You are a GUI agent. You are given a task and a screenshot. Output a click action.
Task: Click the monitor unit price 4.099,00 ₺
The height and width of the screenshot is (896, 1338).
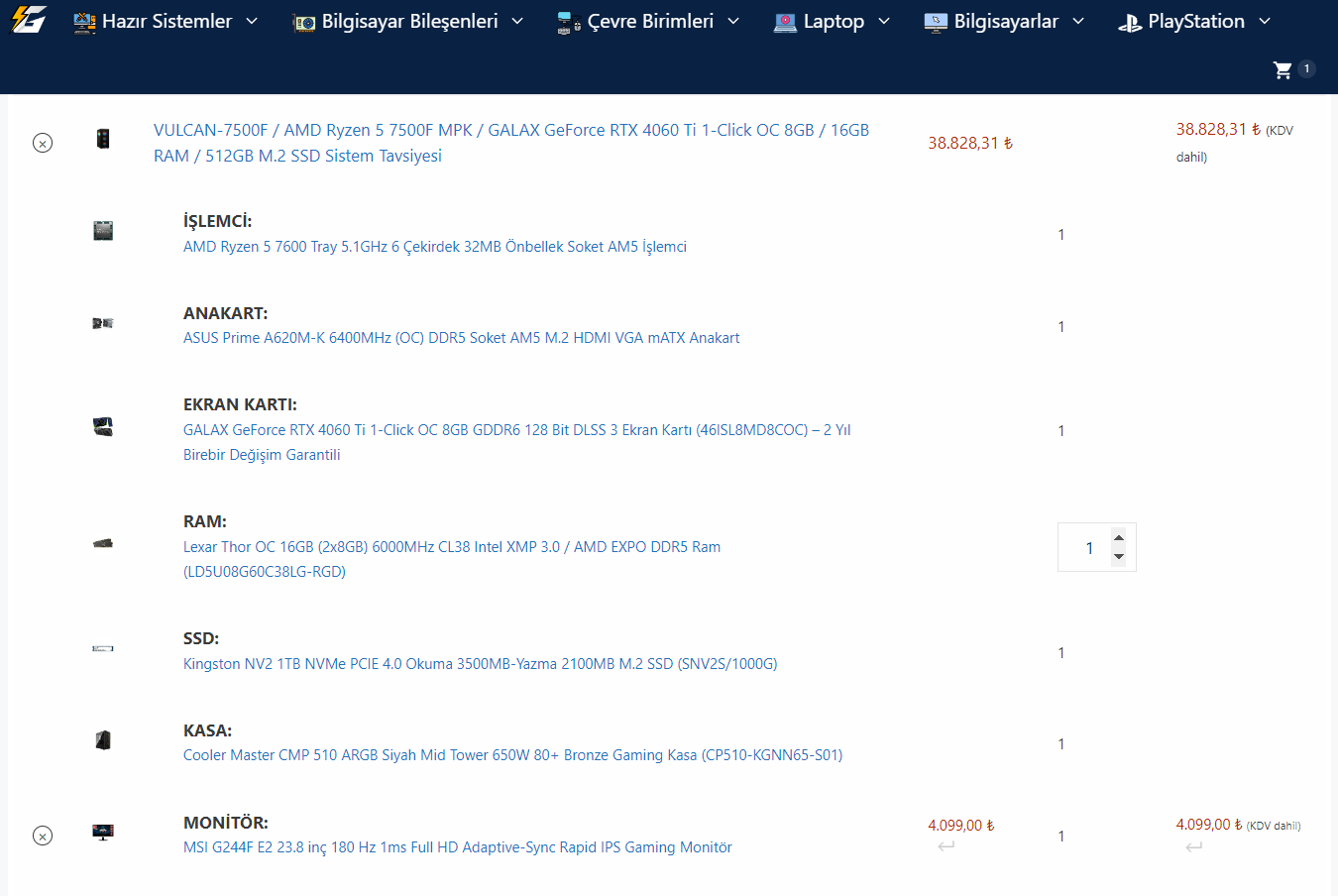[x=961, y=826]
